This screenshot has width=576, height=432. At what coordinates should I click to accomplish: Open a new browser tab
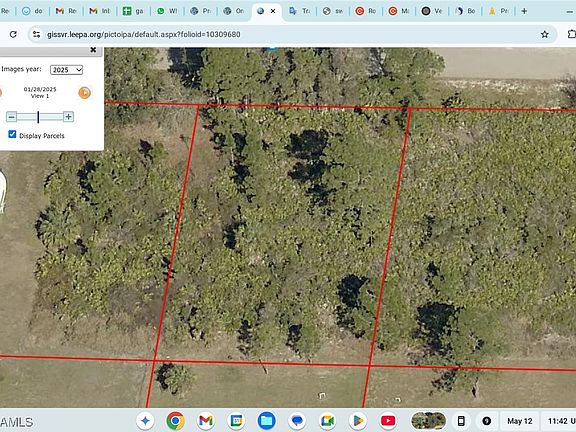524,11
